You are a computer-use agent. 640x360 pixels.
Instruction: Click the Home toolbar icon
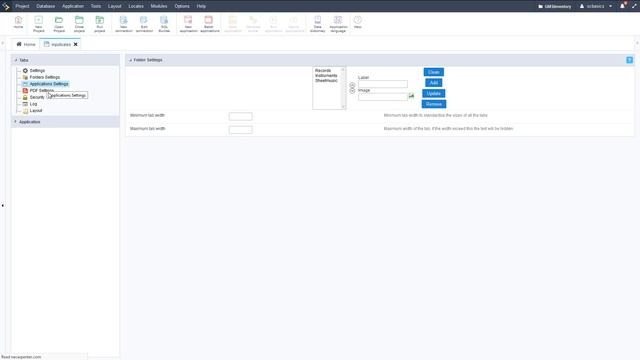18,22
